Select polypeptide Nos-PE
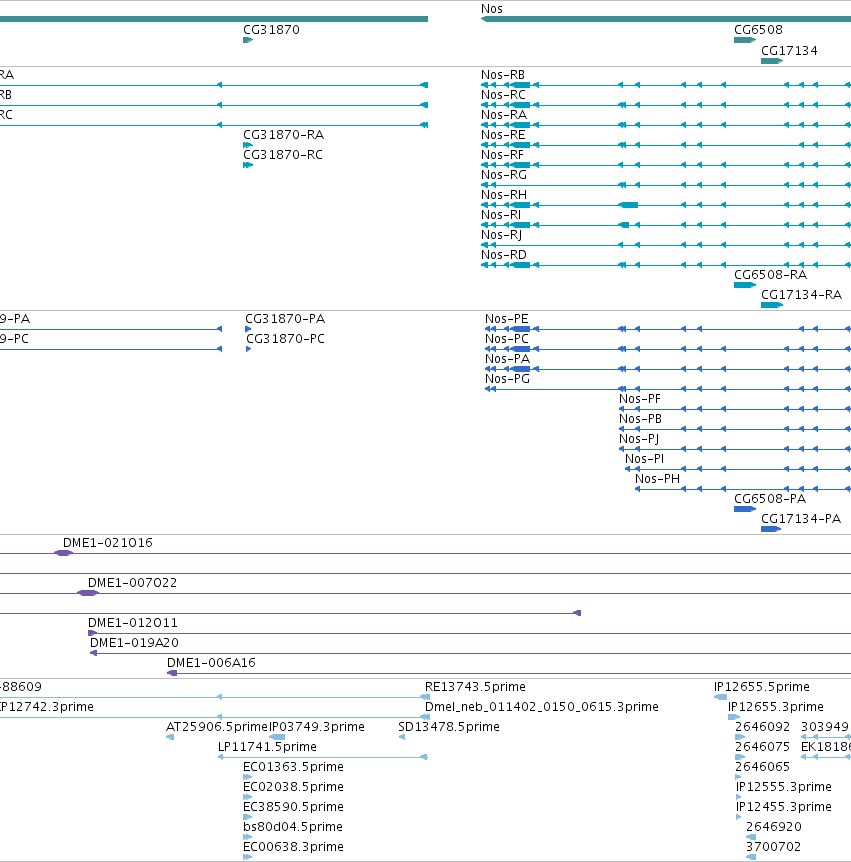This screenshot has height=862, width=851. [506, 319]
